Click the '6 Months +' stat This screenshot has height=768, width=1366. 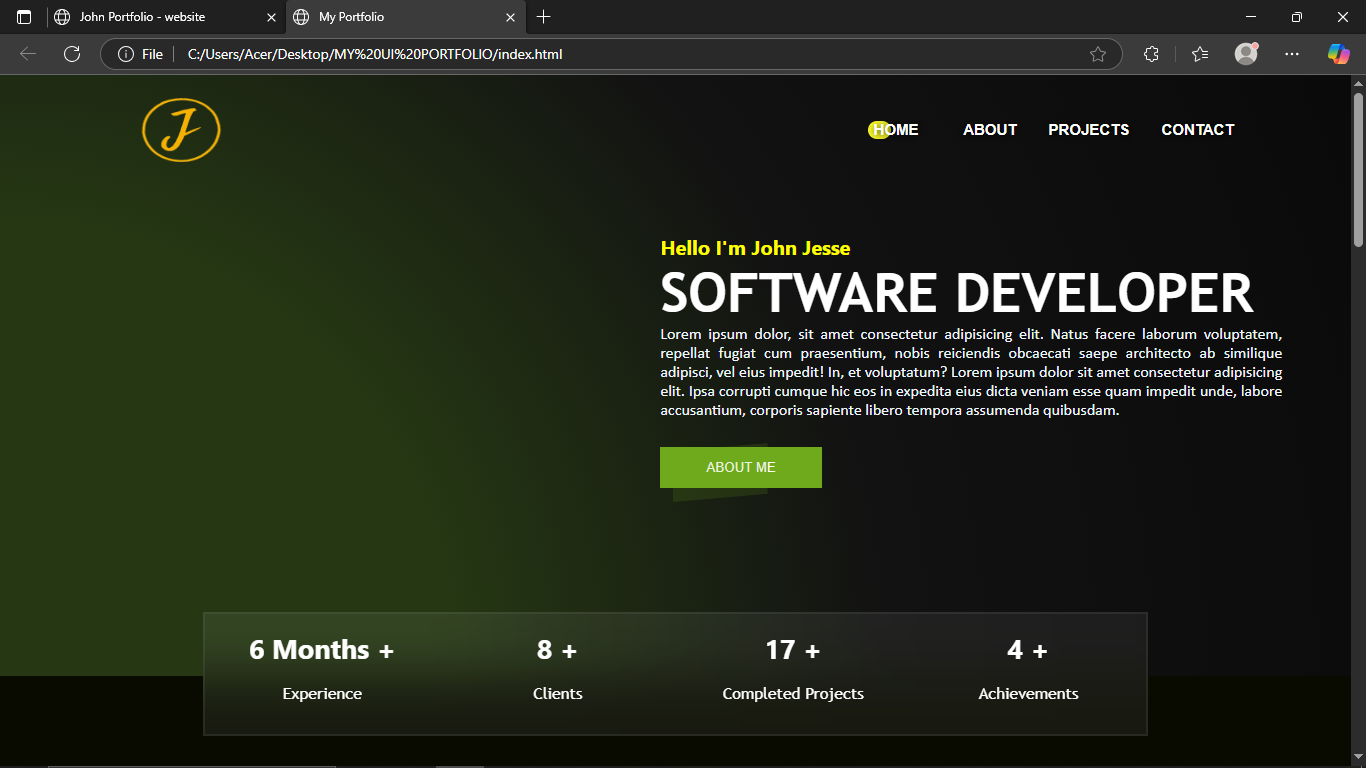click(322, 650)
